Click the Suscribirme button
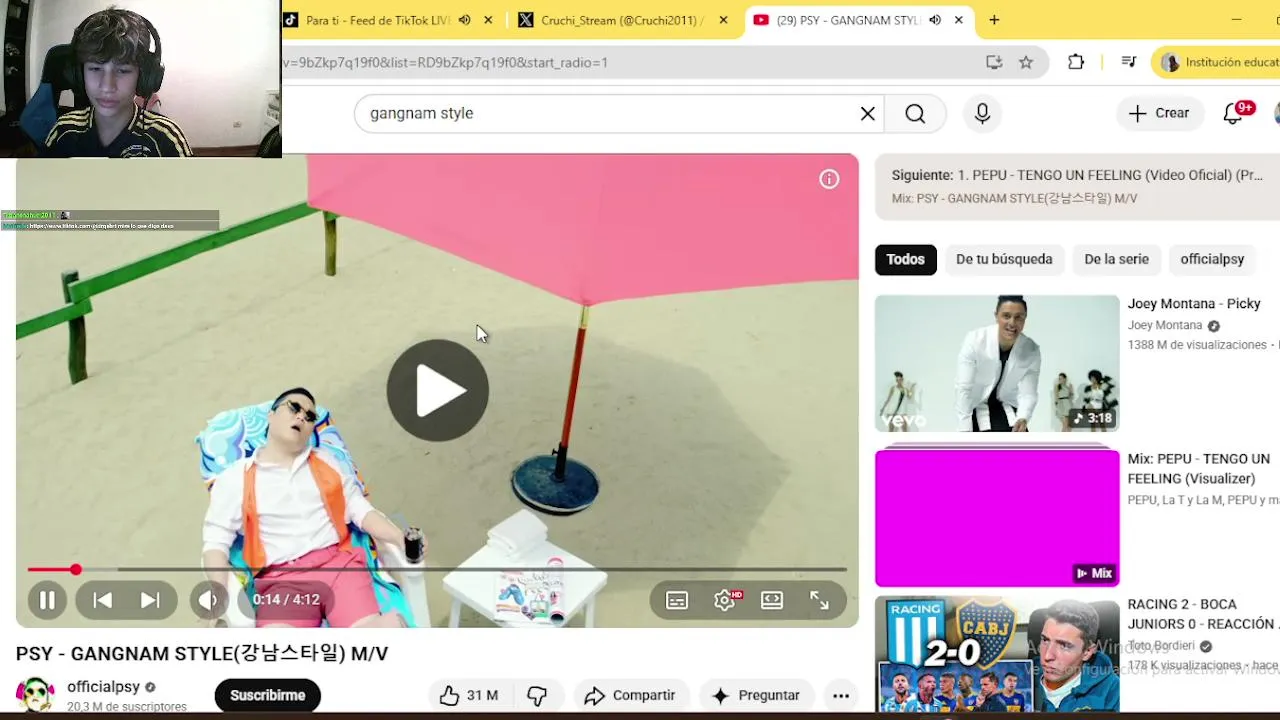 coord(267,695)
